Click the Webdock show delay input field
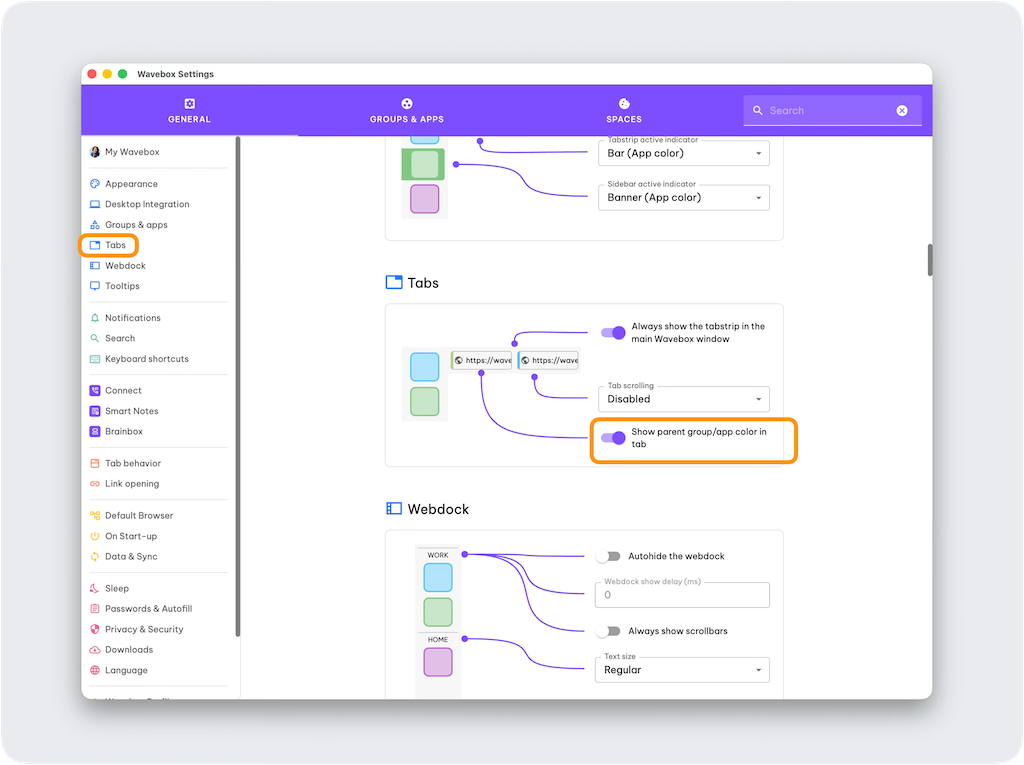Screen dimensions: 1024x765 tap(685, 595)
